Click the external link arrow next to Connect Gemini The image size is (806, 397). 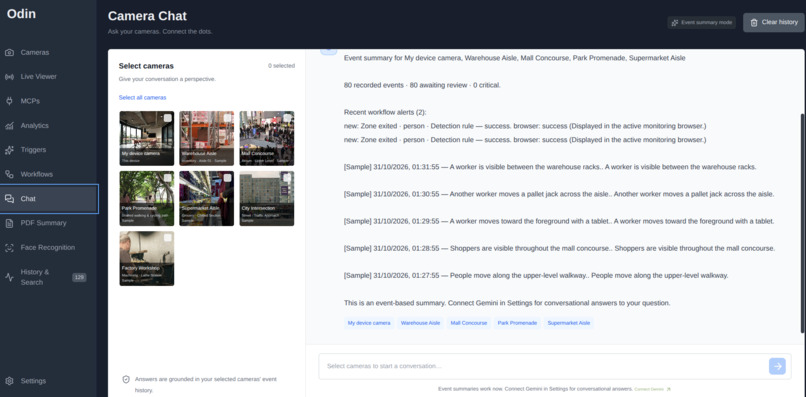click(669, 389)
